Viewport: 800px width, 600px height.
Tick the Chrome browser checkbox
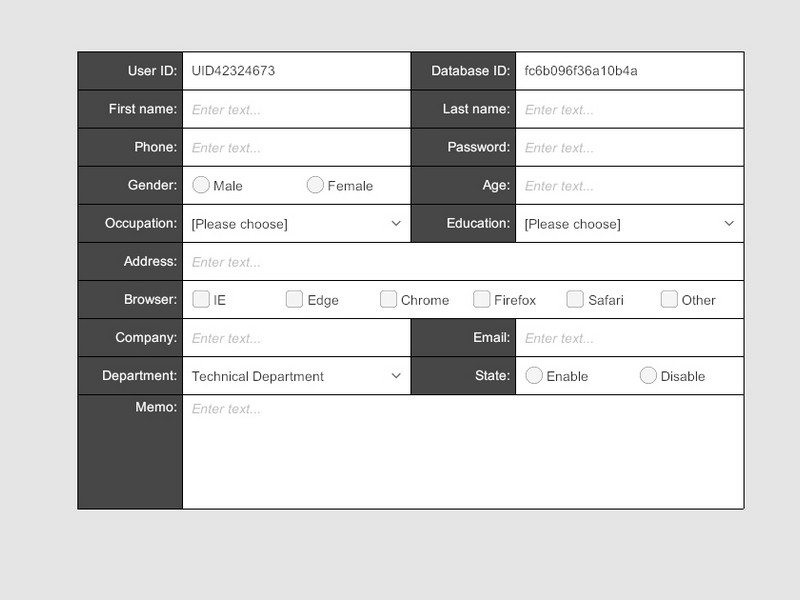pyautogui.click(x=388, y=299)
